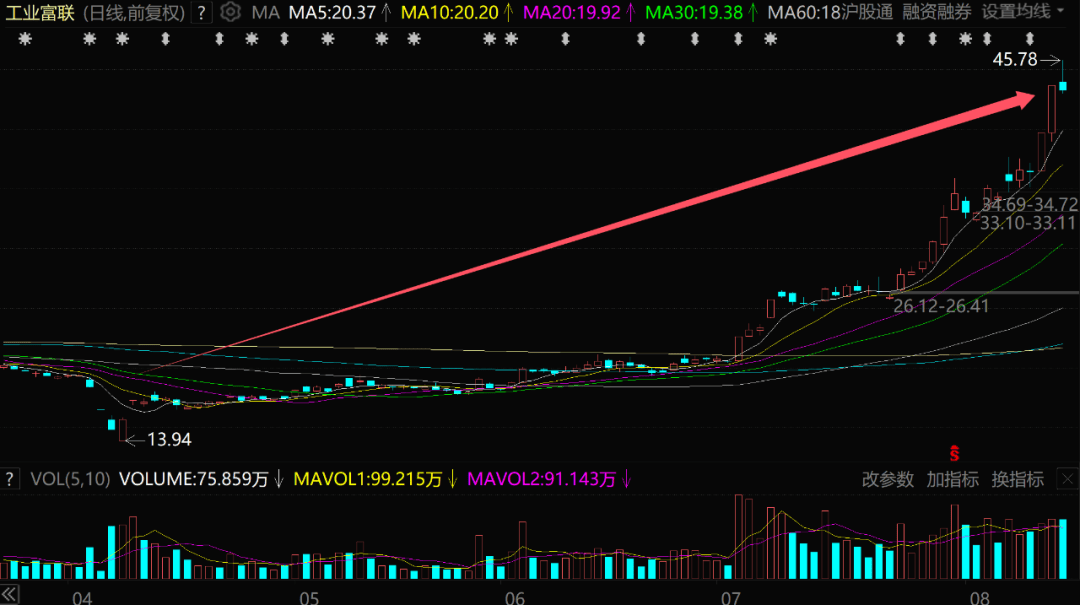Open the 设置均线 dropdown
The image size is (1080, 605).
point(1022,13)
